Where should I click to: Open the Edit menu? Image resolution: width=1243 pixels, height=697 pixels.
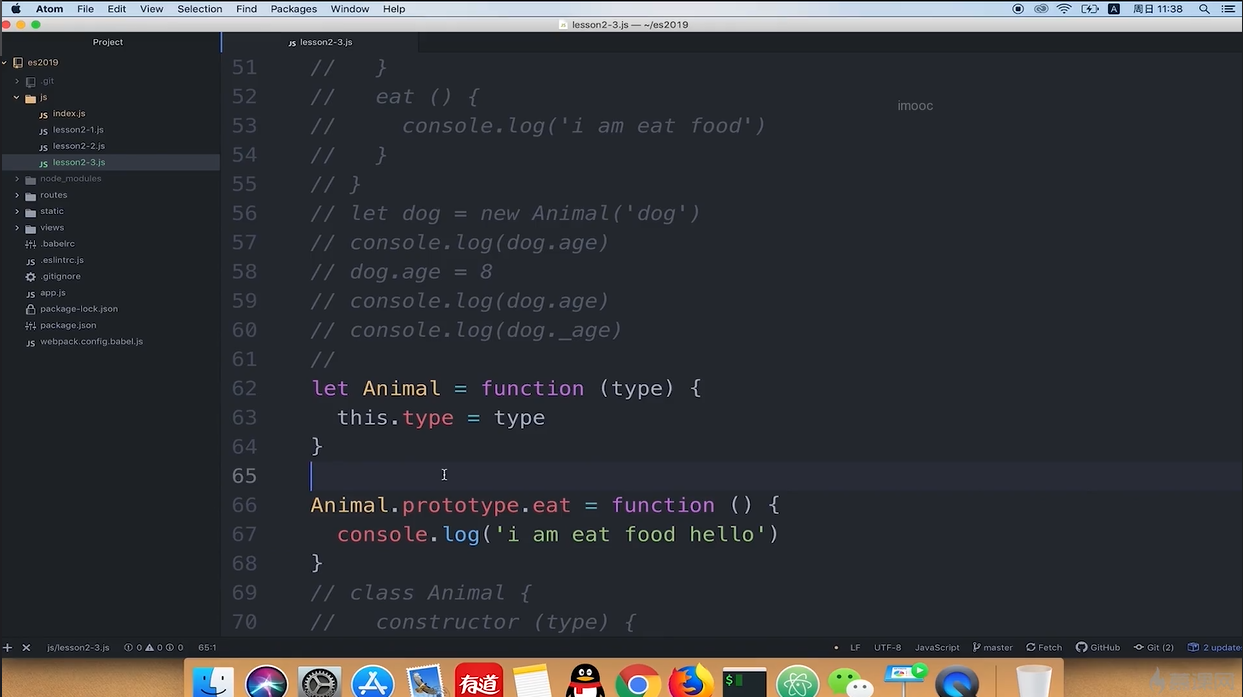click(117, 9)
